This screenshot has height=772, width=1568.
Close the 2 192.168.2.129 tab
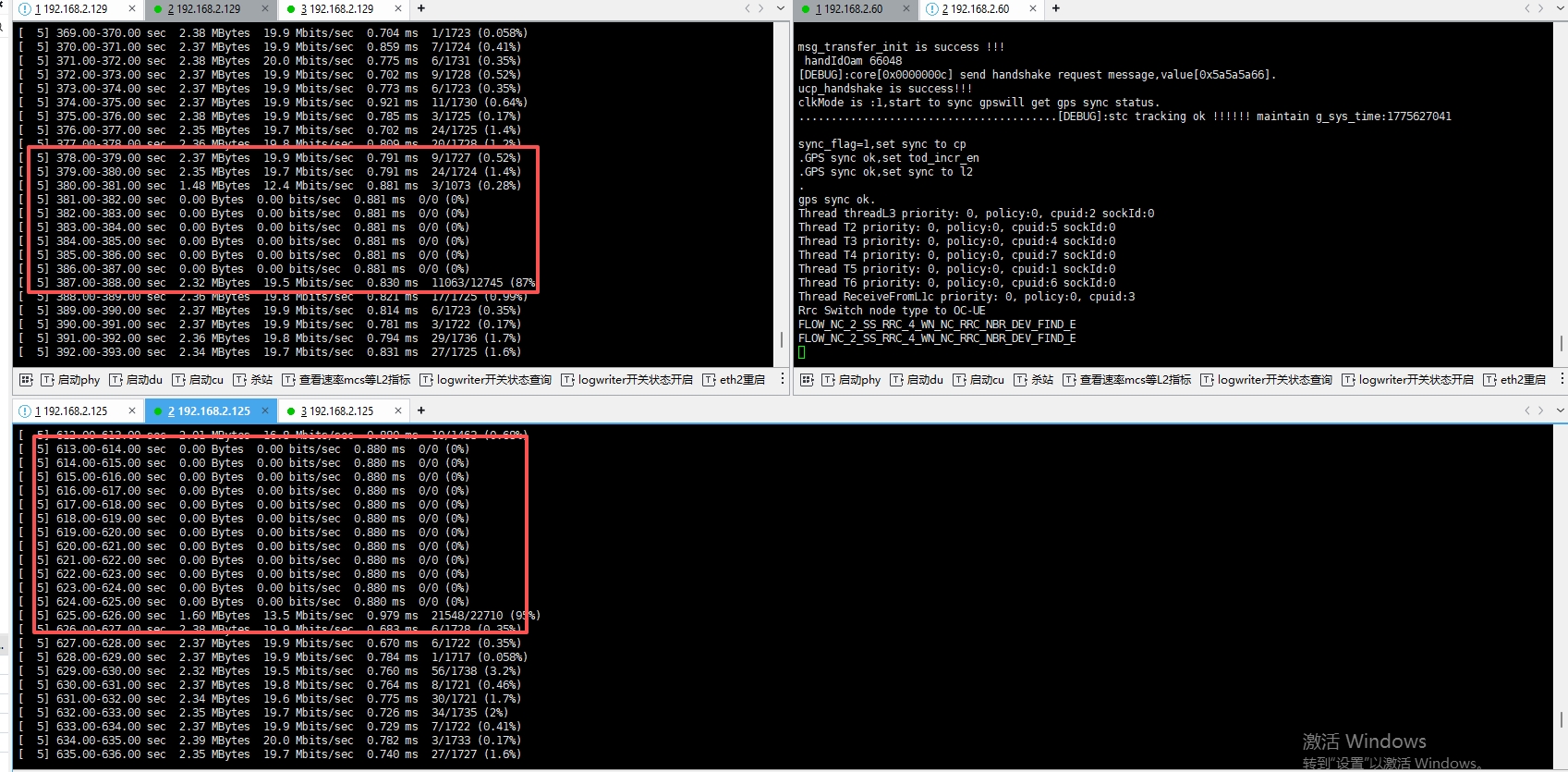click(x=265, y=8)
